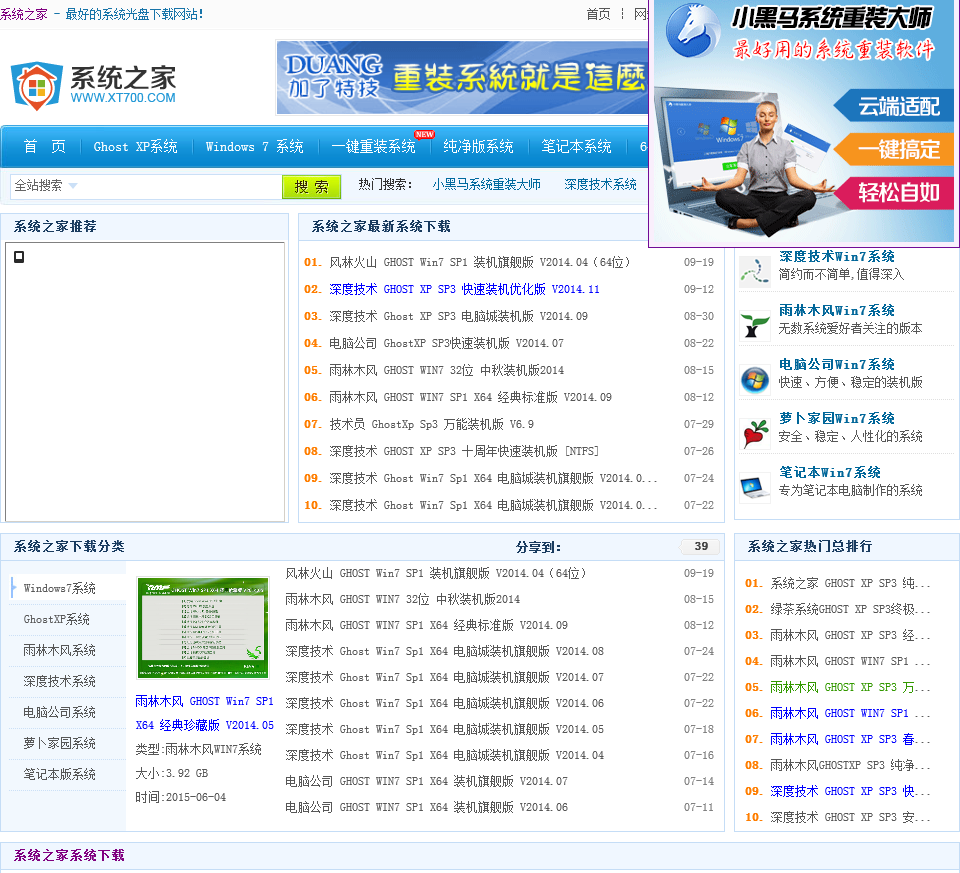Open 深度技术 Ghost Win7 X64 电脑城装机旗舰版 V2014.05

pyautogui.click(x=444, y=730)
